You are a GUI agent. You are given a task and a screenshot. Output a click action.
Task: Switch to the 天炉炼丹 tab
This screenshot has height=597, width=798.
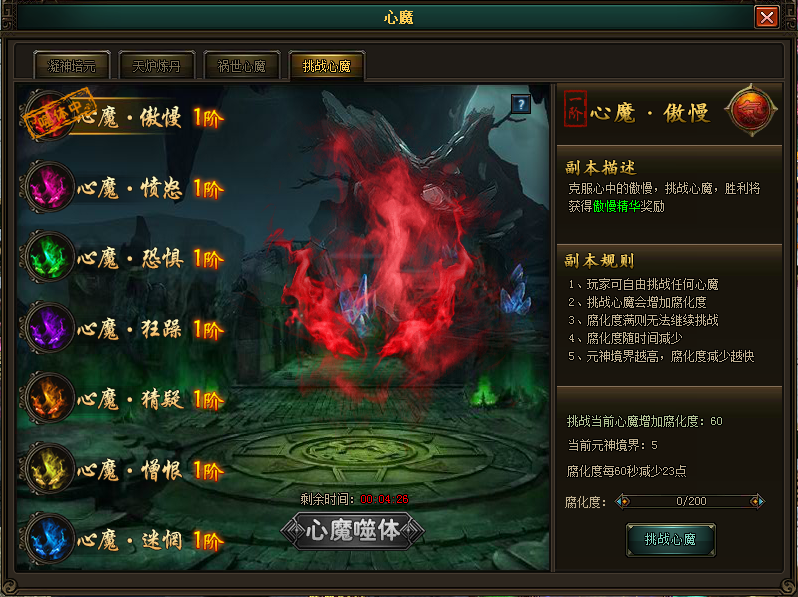pos(157,66)
